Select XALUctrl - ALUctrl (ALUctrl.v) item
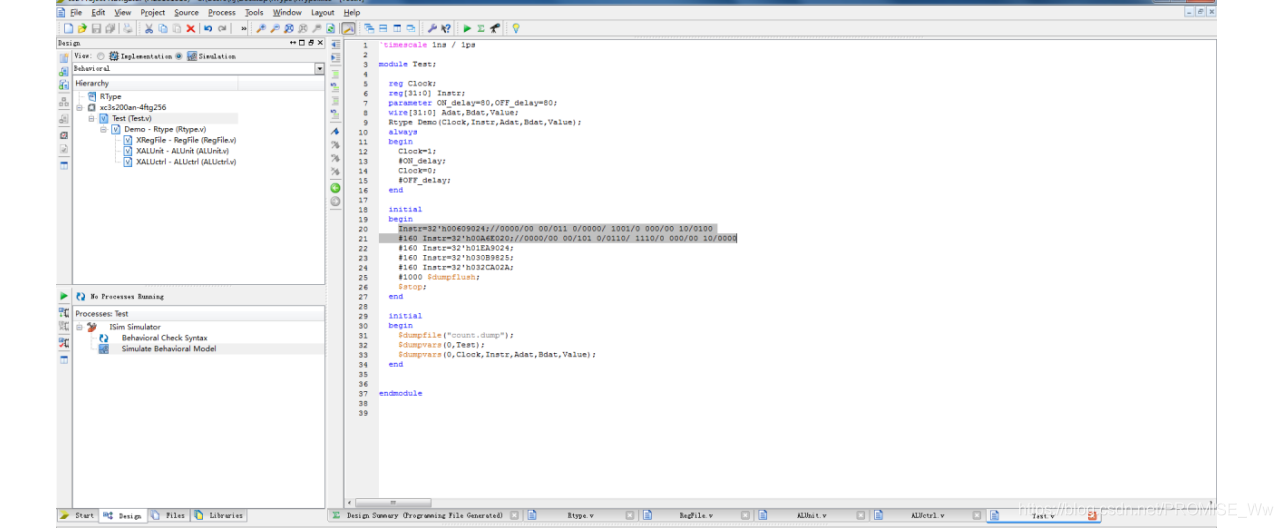The height and width of the screenshot is (528, 1283). [x=186, y=162]
